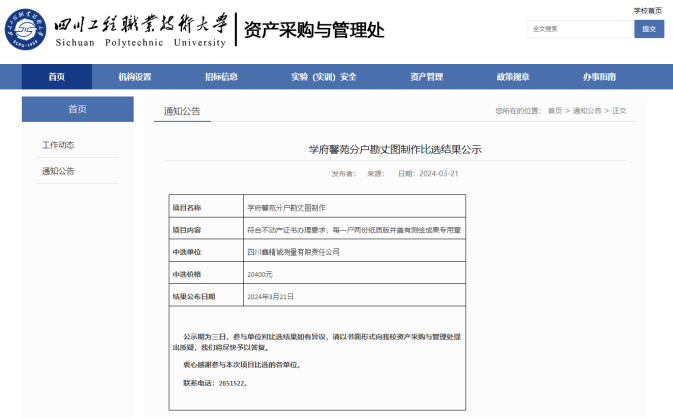Click the line 衷心感谢参与本次项目比选的各单位

[x=243, y=365]
